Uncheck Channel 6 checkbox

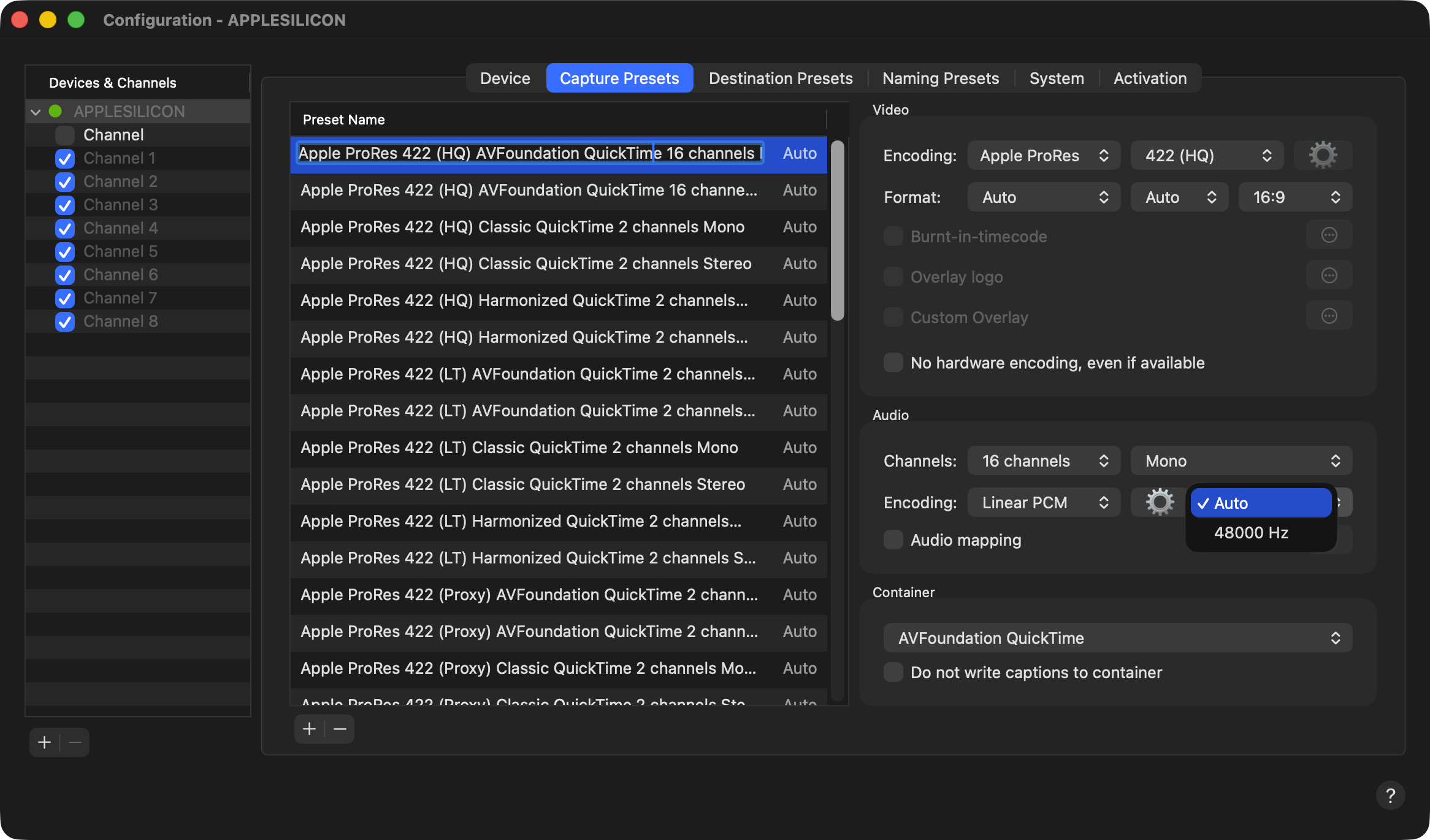tap(65, 275)
